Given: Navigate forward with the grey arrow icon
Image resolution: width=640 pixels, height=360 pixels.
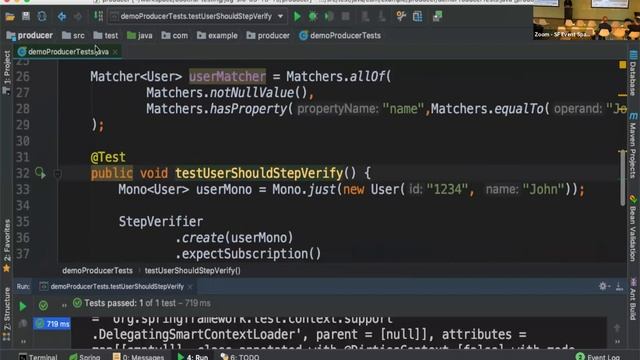Looking at the screenshot, I should coord(78,17).
